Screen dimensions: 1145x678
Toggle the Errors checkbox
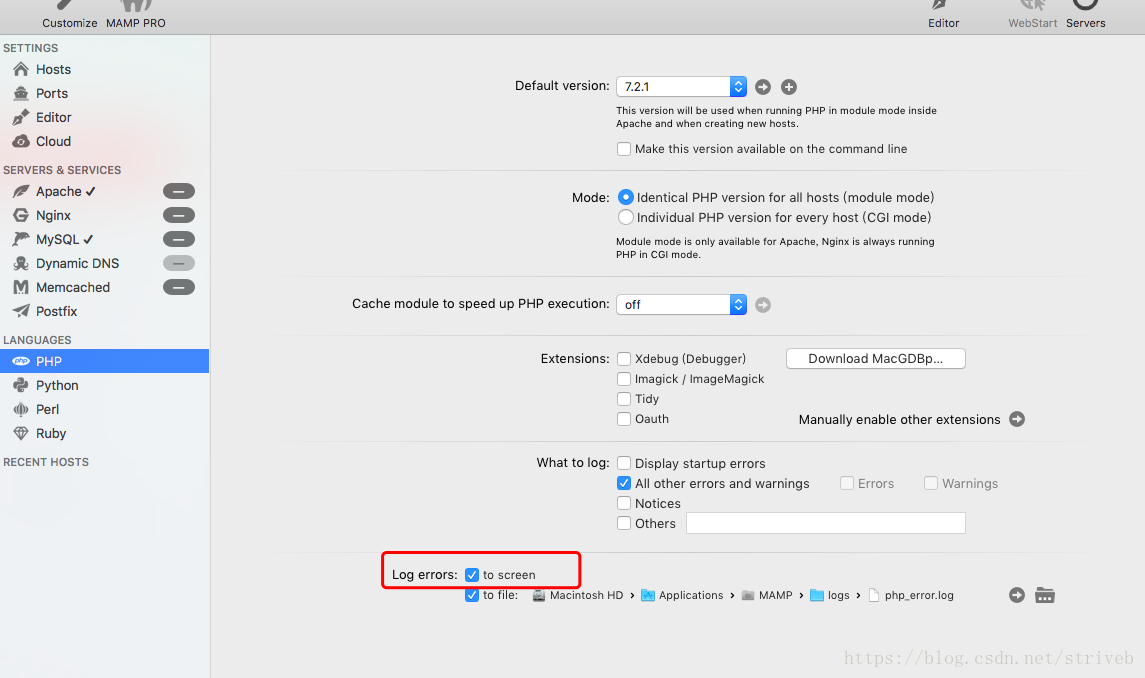[x=847, y=484]
